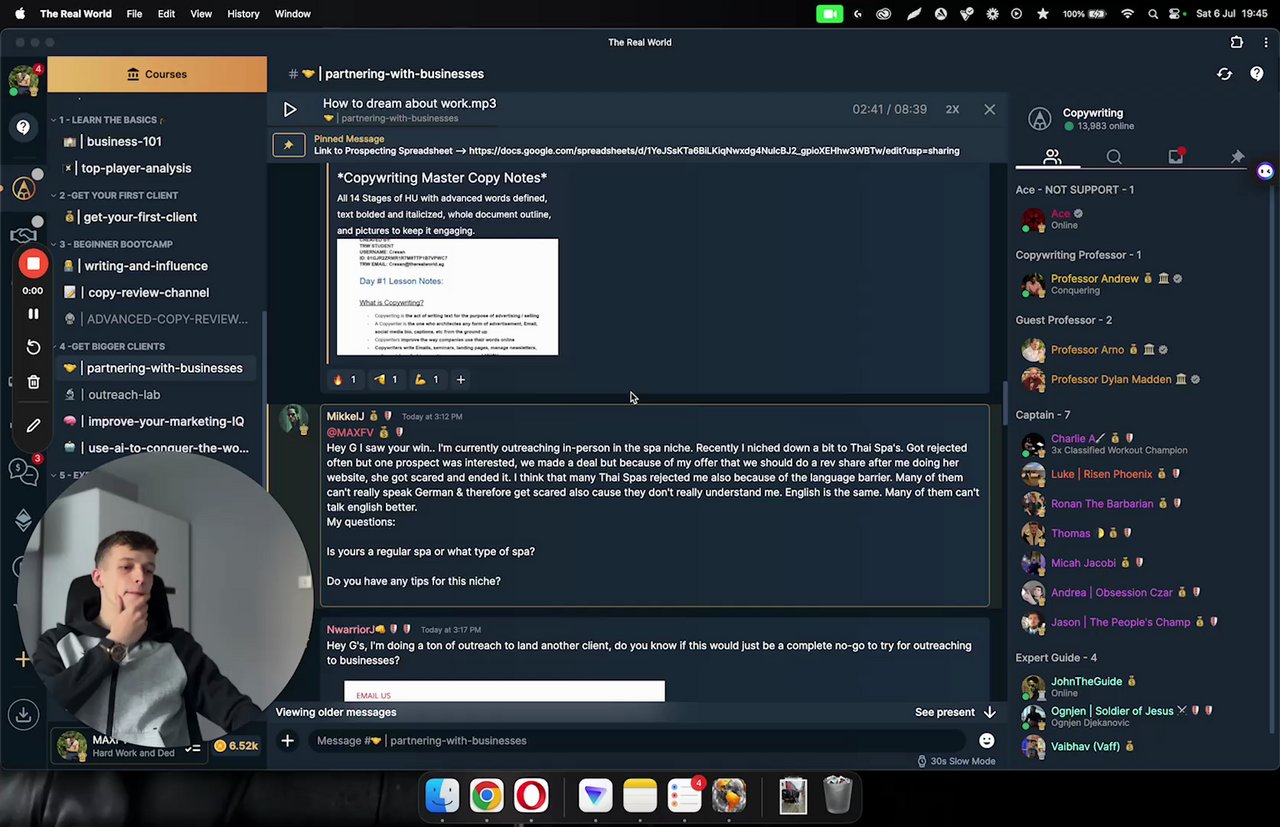Open the attachment plus button beside message box
Screen dimensions: 1280x827
pyautogui.click(x=287, y=741)
